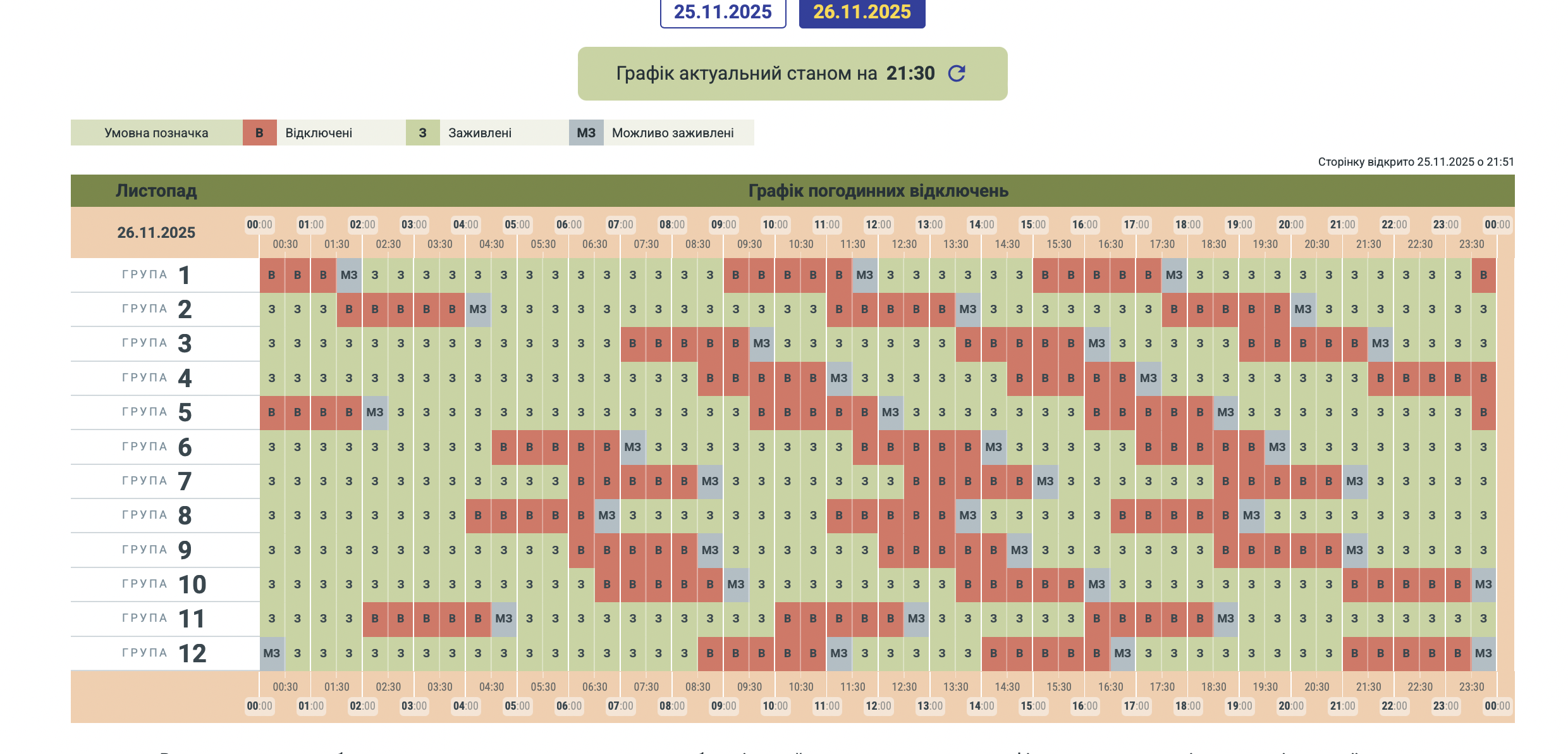Select the 26.11.2025 date tab
This screenshot has height=754, width=1568.
862,12
